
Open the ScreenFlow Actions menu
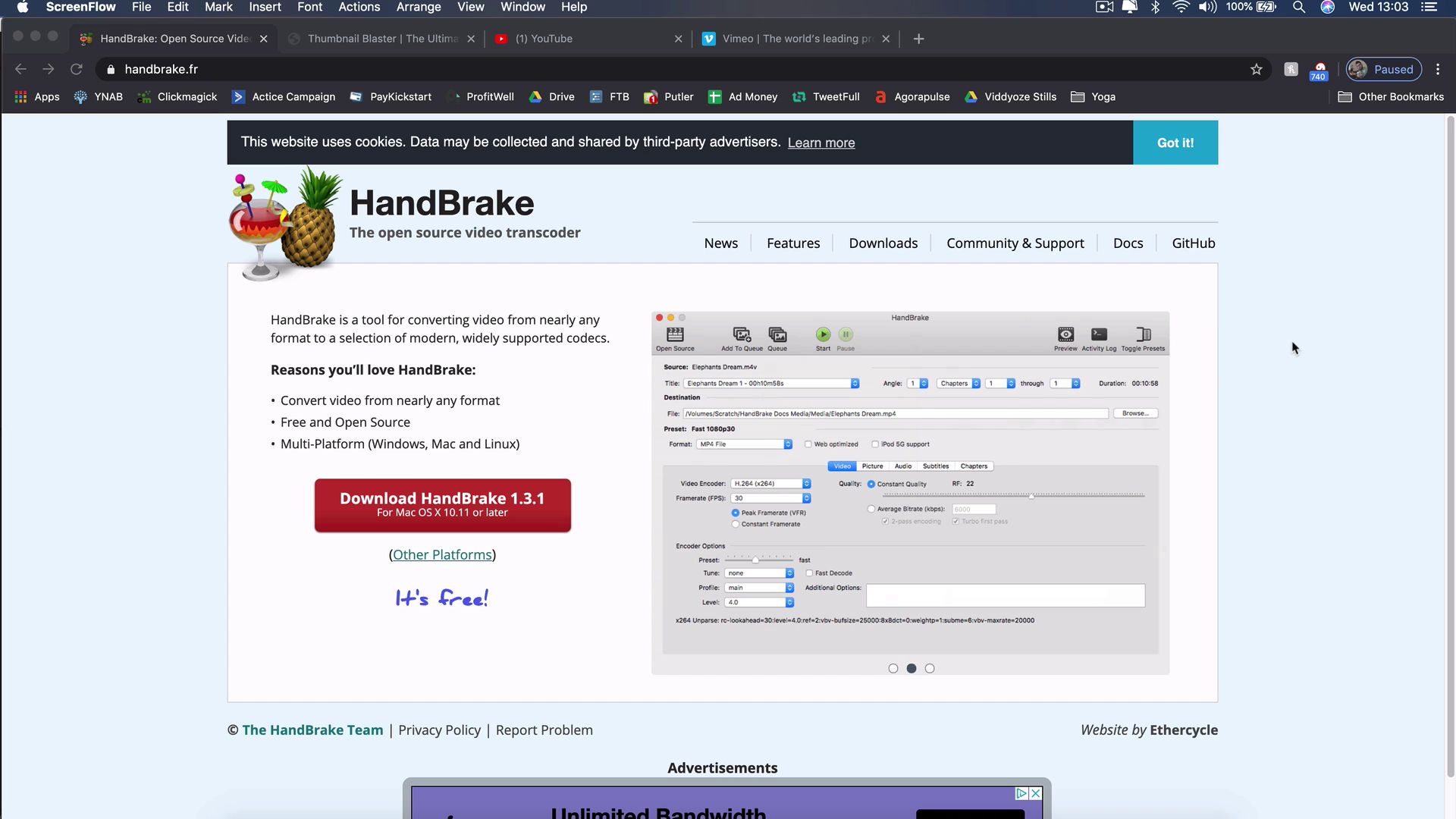point(359,7)
